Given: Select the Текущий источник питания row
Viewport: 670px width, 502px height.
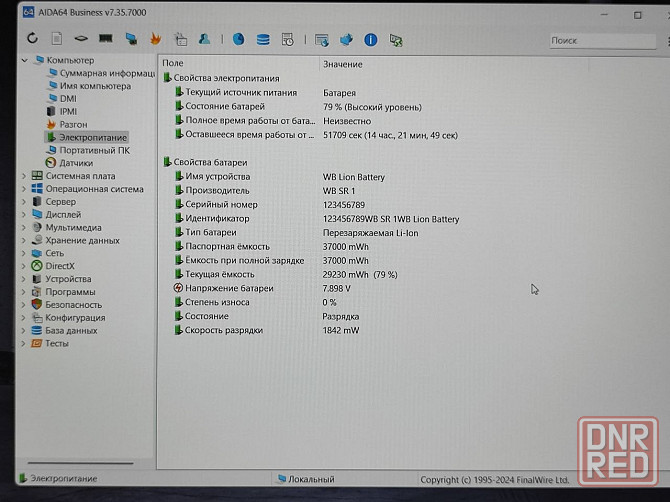Looking at the screenshot, I should tap(241, 92).
